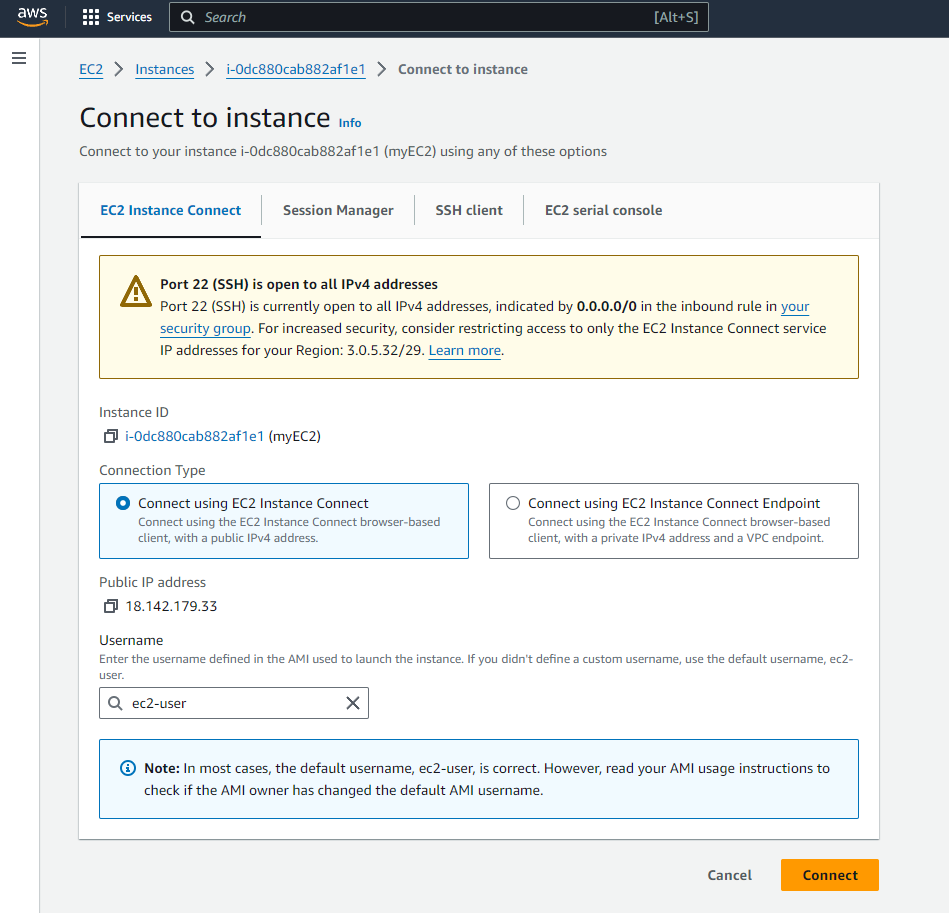Viewport: 949px width, 913px height.
Task: Click the magnifier icon in username field
Action: [x=116, y=703]
